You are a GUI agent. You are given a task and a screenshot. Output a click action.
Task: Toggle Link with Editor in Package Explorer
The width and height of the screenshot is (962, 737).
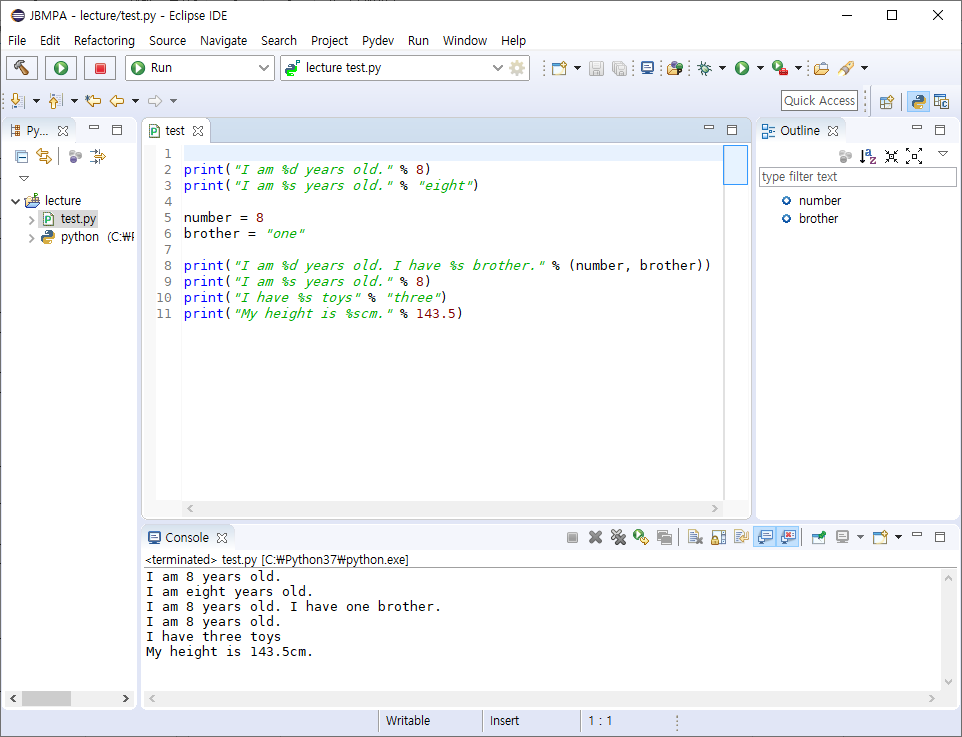pos(44,156)
